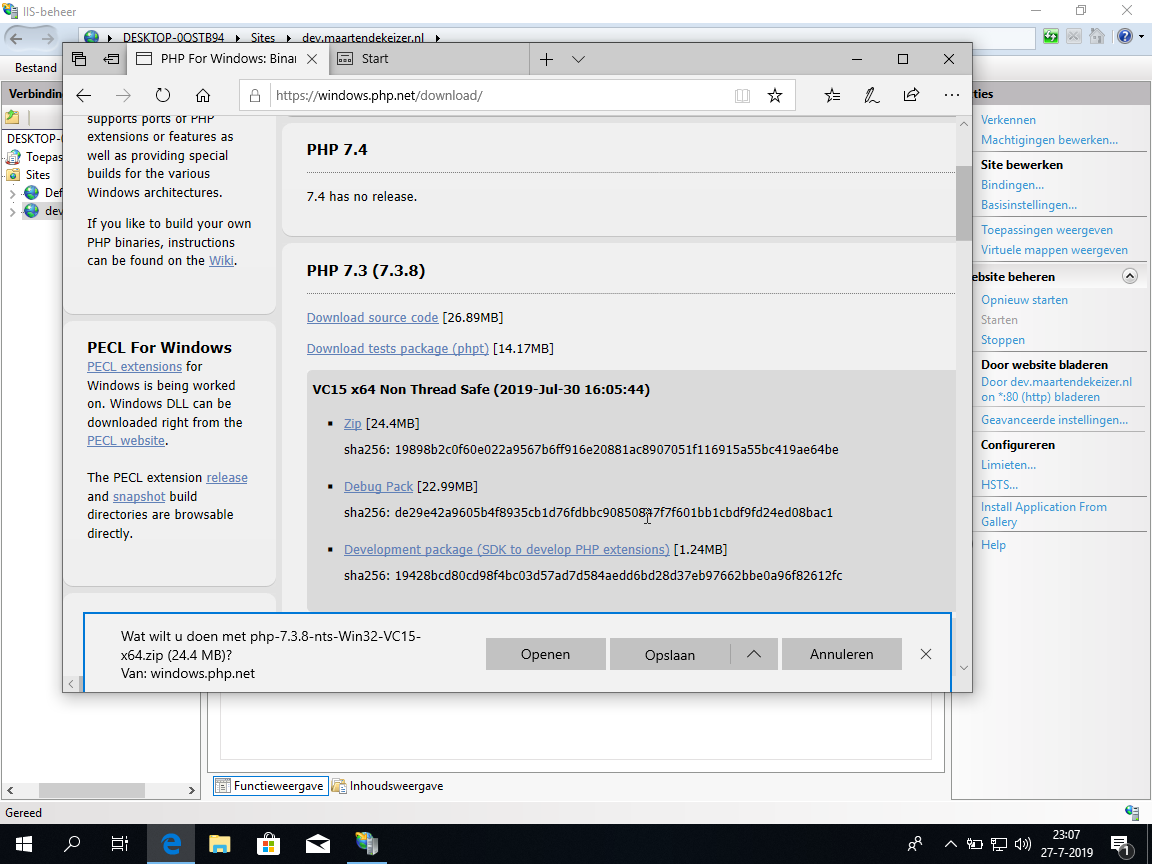Click Virtuele mappen weergeven
This screenshot has height=864, width=1152.
click(1054, 250)
